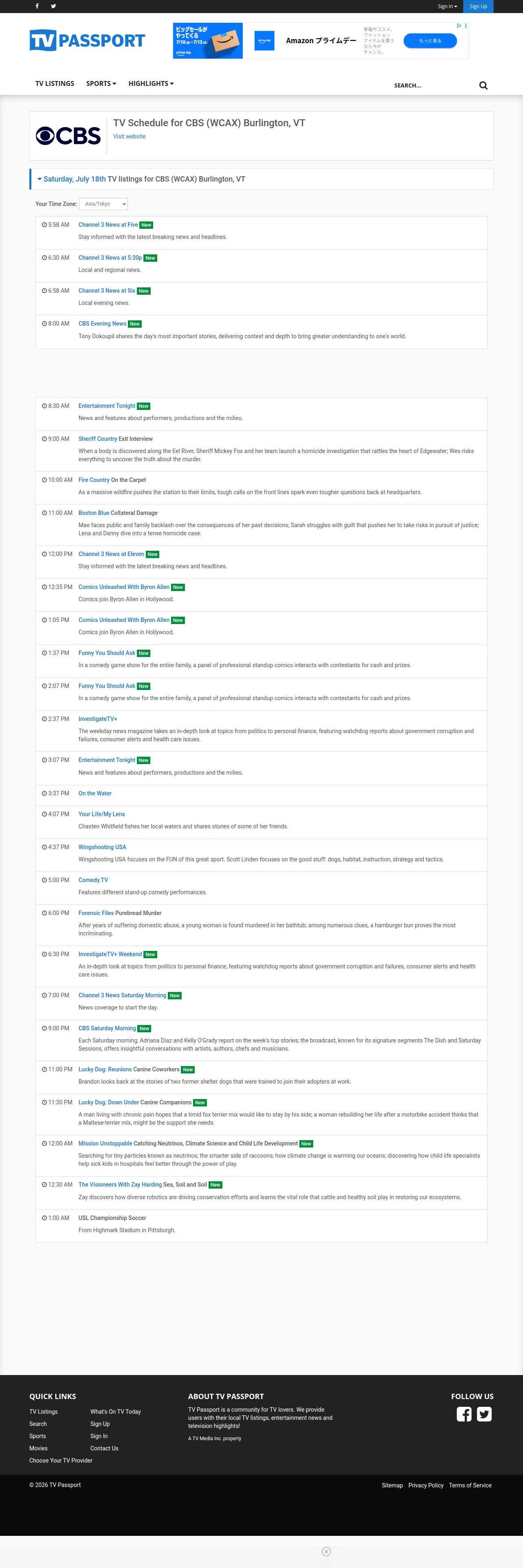Screen dimensions: 523x1568
Task: Click the Amazon Prime Day banner image
Action: 208,41
